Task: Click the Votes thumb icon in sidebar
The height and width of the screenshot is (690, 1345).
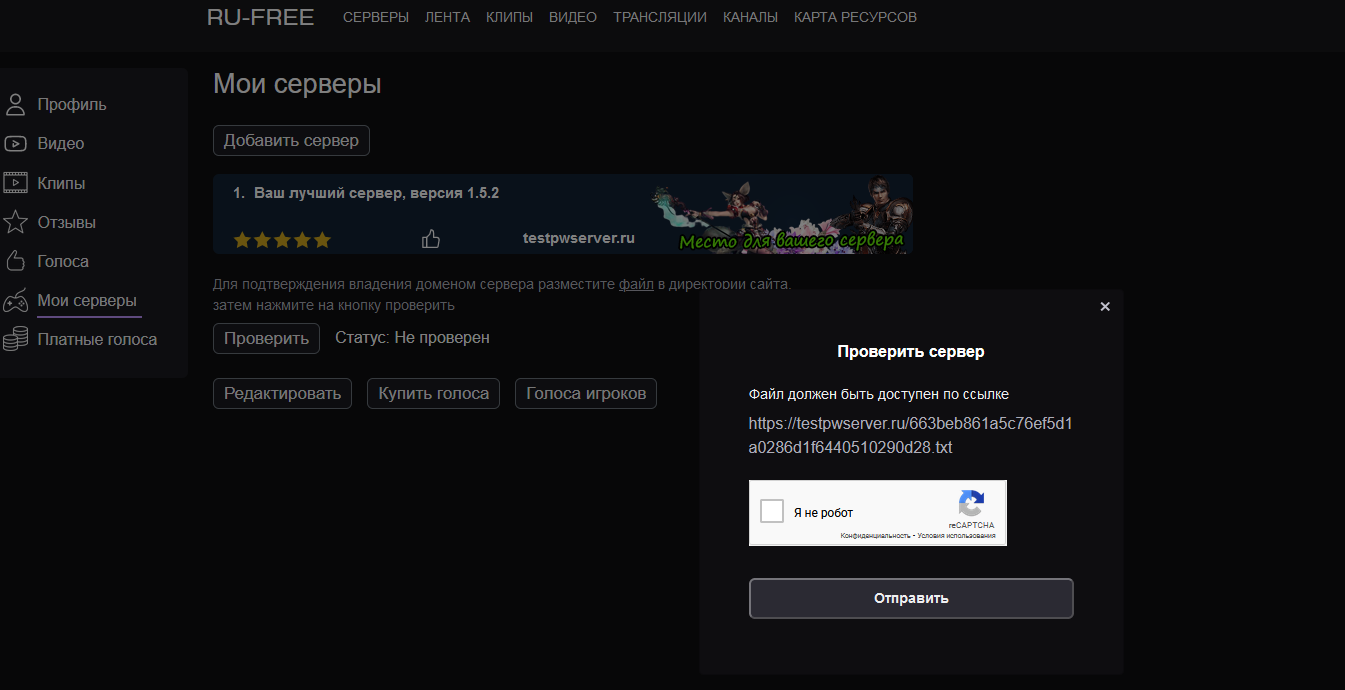Action: pyautogui.click(x=15, y=262)
